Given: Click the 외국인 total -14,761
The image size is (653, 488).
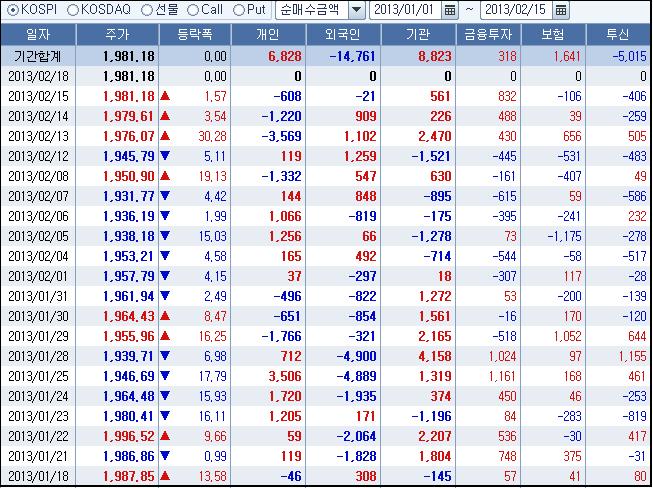Looking at the screenshot, I should click(x=353, y=57).
